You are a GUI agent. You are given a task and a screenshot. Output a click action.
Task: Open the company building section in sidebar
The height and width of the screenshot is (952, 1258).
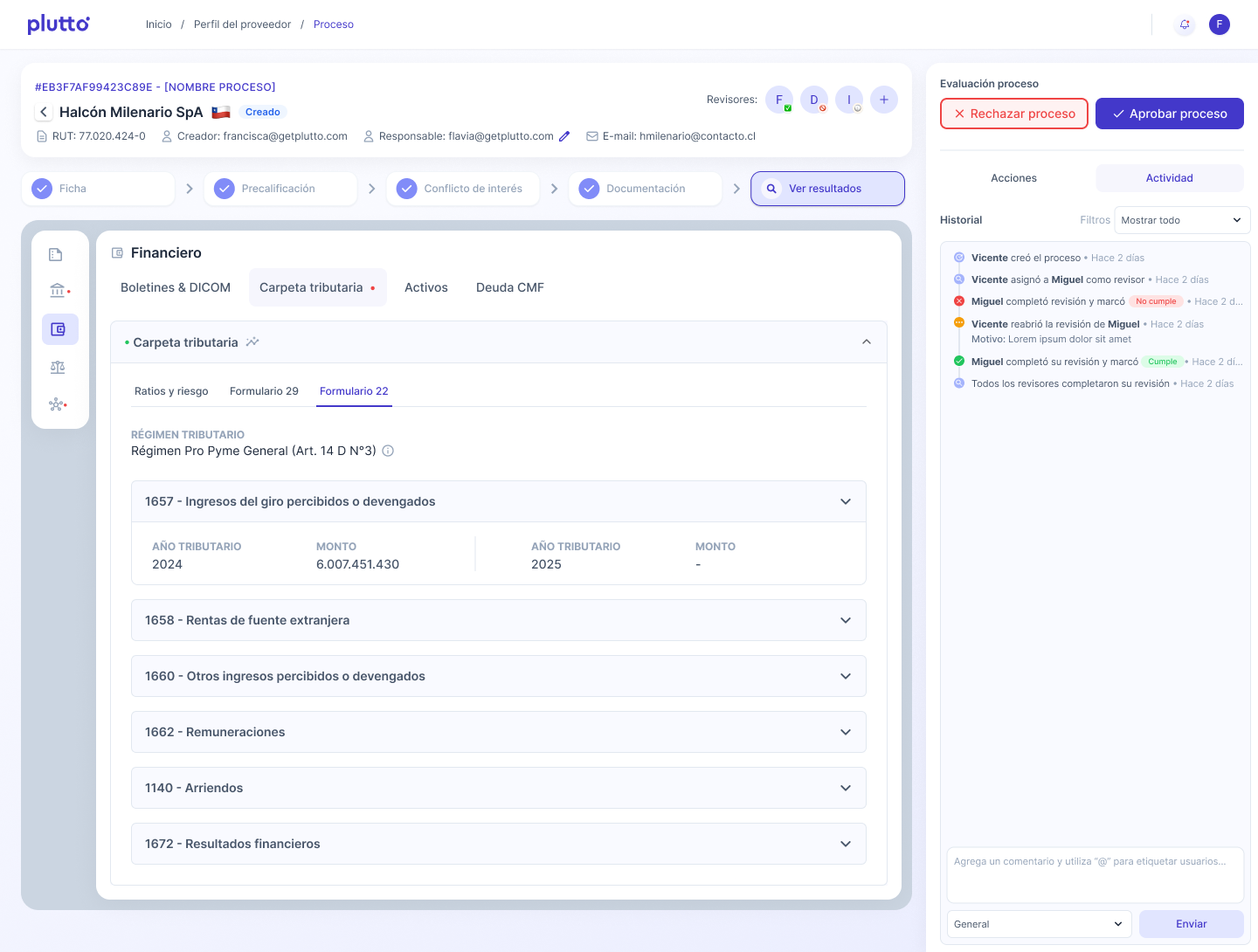[56, 255]
